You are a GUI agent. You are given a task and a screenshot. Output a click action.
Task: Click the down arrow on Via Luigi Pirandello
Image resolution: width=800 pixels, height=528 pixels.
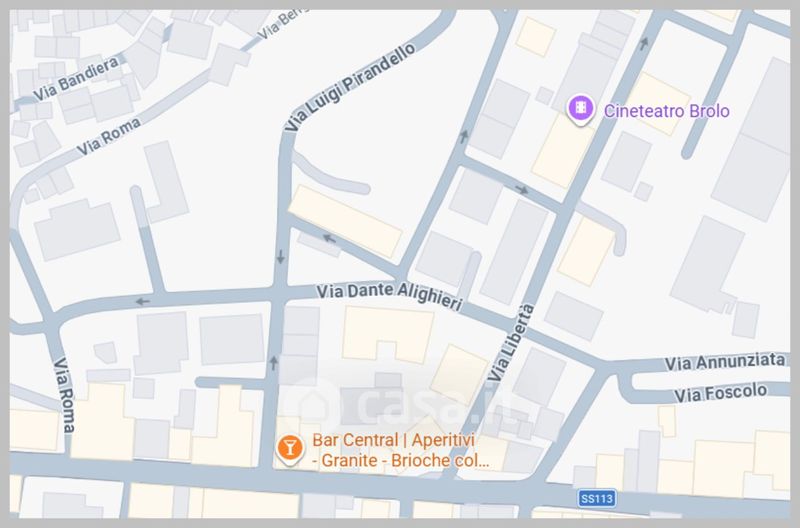click(281, 257)
